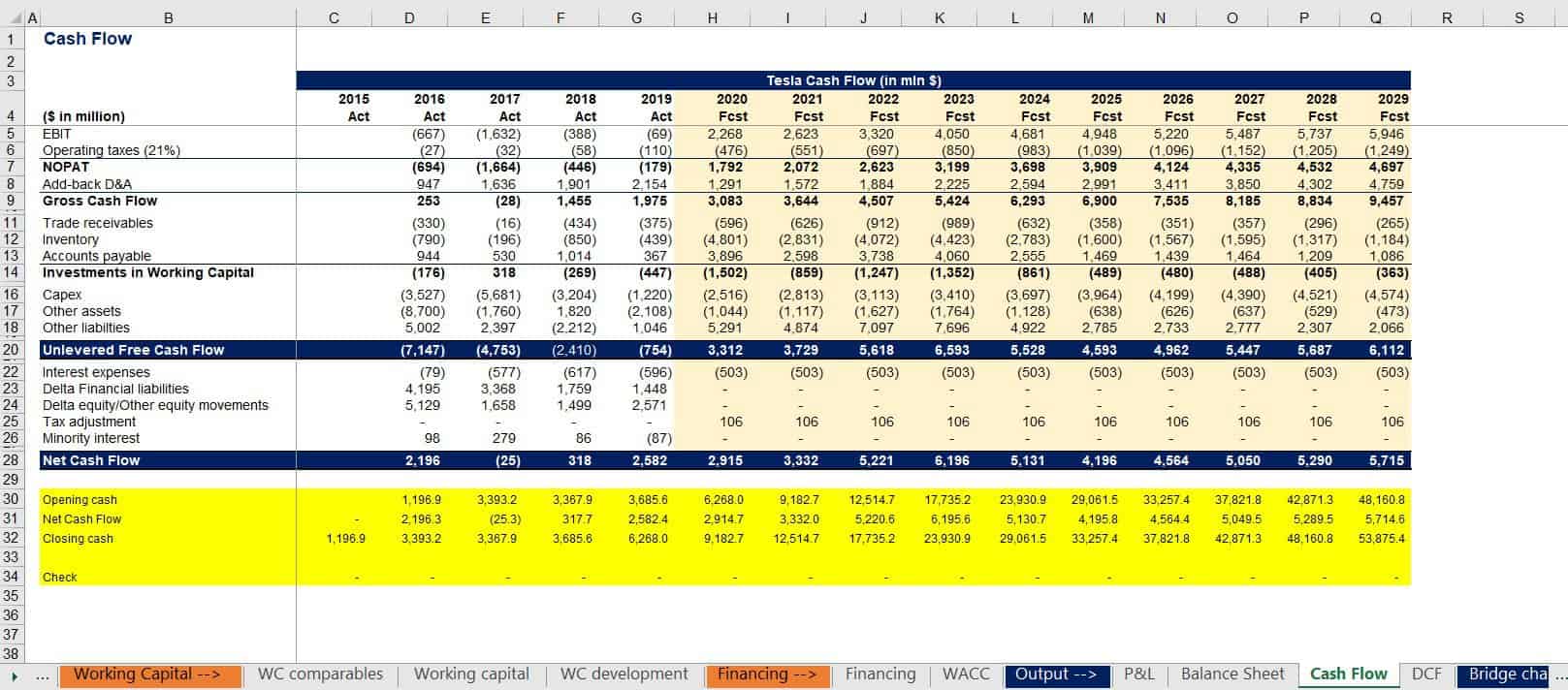Switch to the Working capital sheet tab
The width and height of the screenshot is (1568, 690).
pyautogui.click(x=471, y=674)
